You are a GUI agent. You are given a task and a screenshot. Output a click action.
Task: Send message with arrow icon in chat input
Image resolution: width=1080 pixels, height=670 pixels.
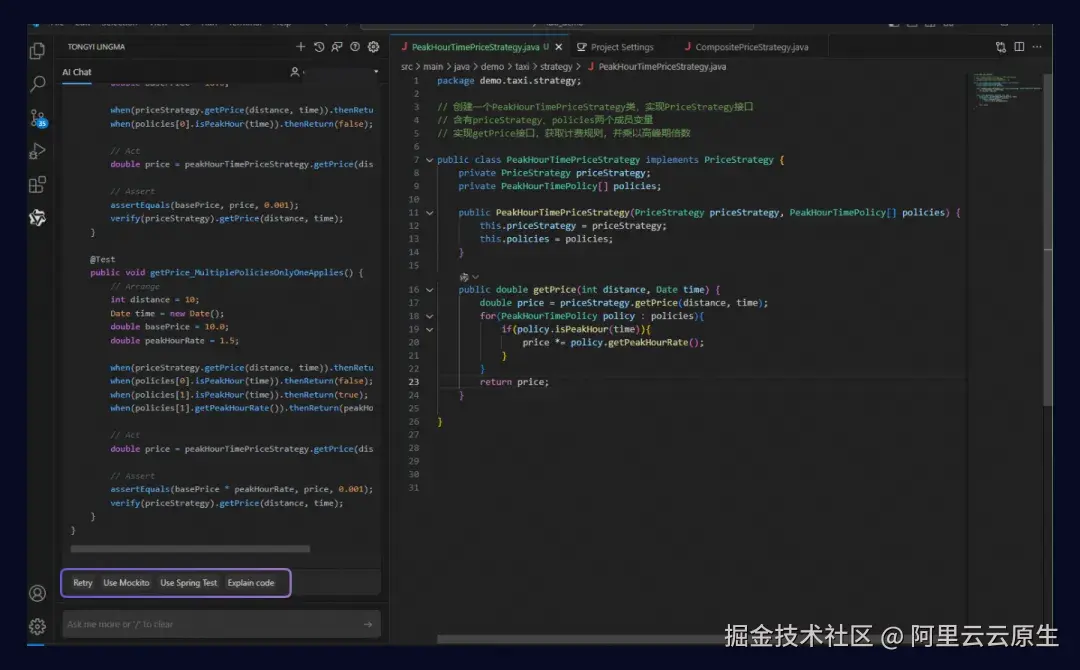(x=368, y=624)
